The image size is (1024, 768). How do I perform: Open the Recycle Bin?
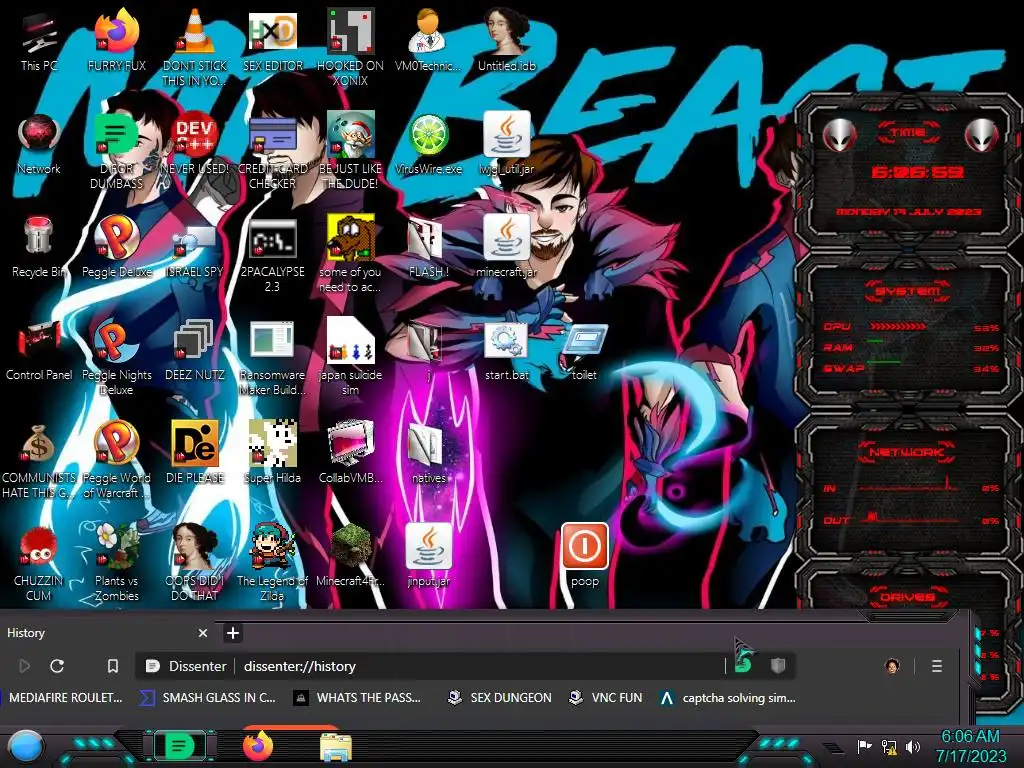(39, 248)
